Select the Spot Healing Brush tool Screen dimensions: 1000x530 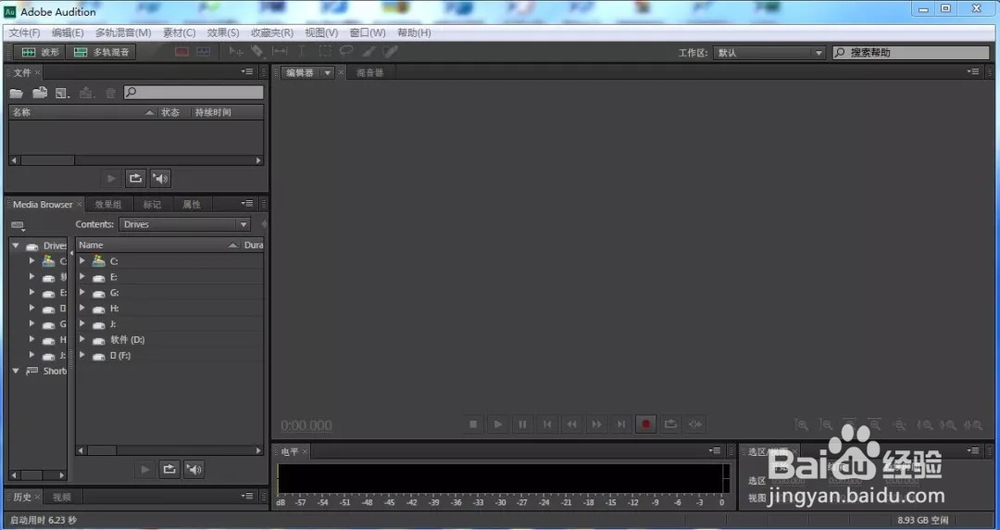pyautogui.click(x=390, y=52)
